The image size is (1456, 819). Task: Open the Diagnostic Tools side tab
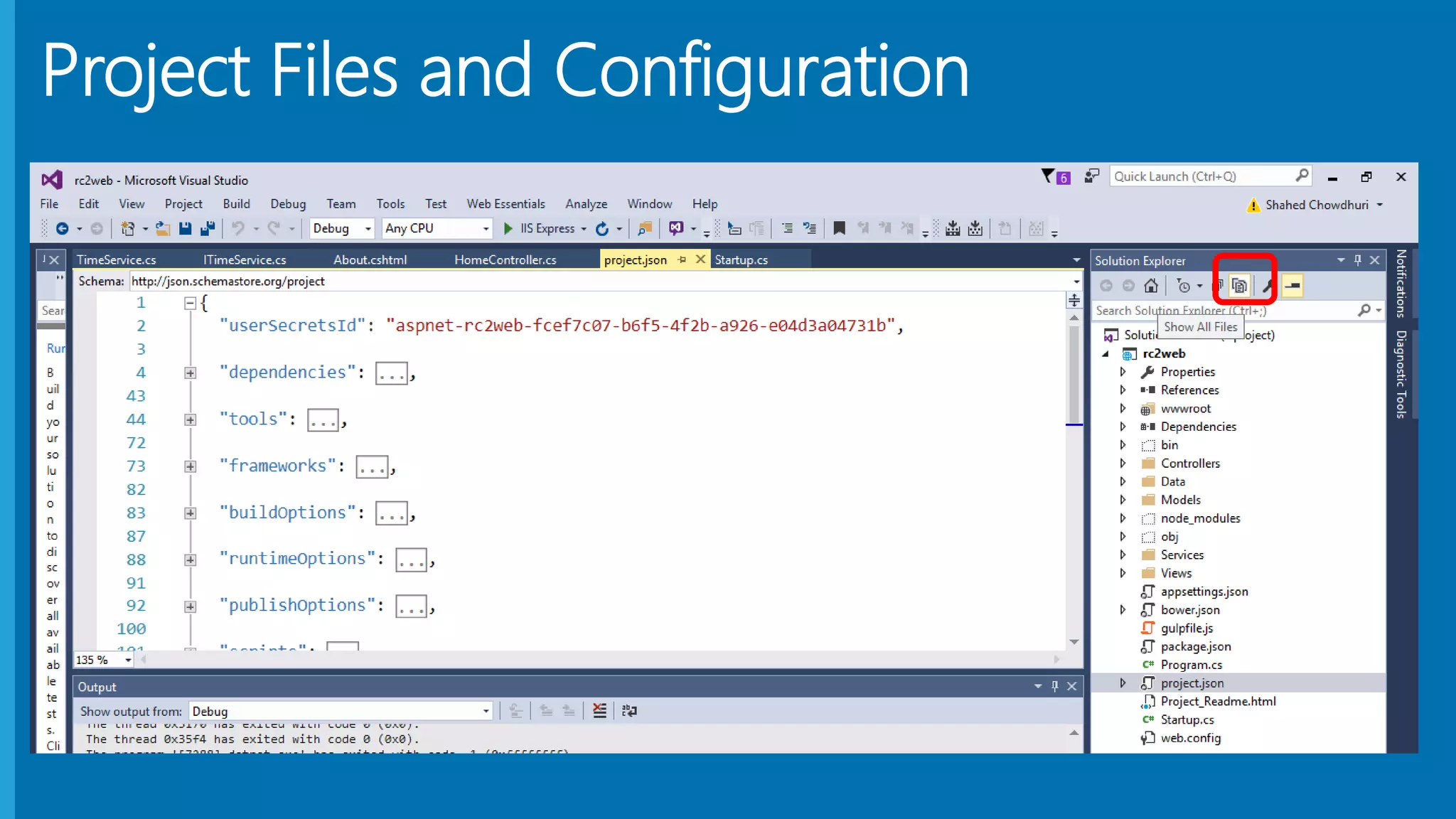(x=1401, y=374)
